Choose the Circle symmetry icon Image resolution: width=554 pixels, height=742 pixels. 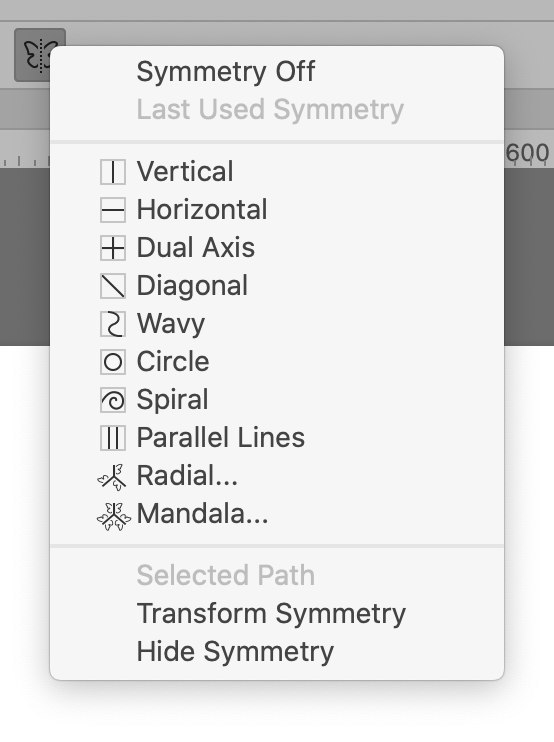coord(113,362)
